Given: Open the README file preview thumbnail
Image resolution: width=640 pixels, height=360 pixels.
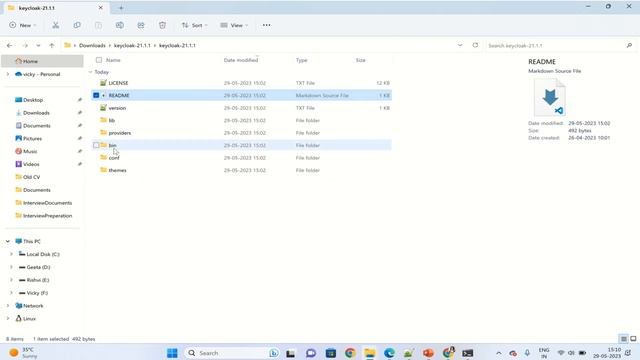Looking at the screenshot, I should coord(550,98).
